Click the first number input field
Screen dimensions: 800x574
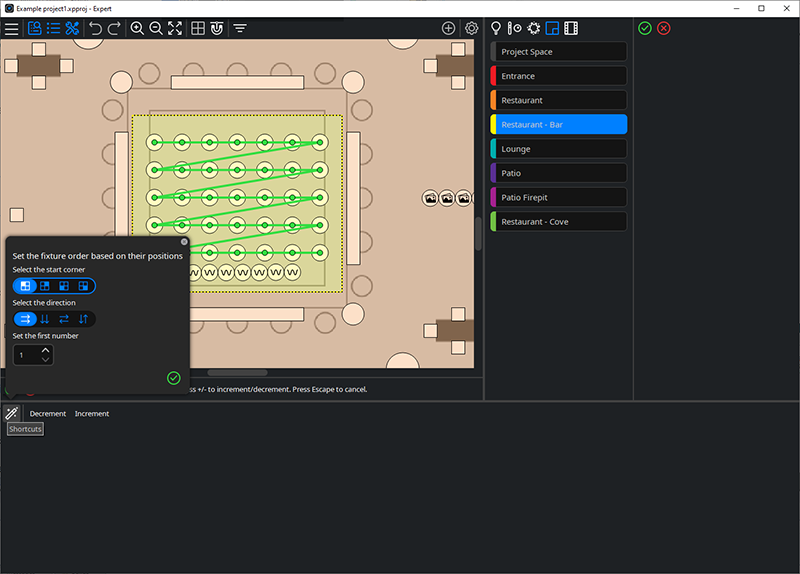point(26,355)
